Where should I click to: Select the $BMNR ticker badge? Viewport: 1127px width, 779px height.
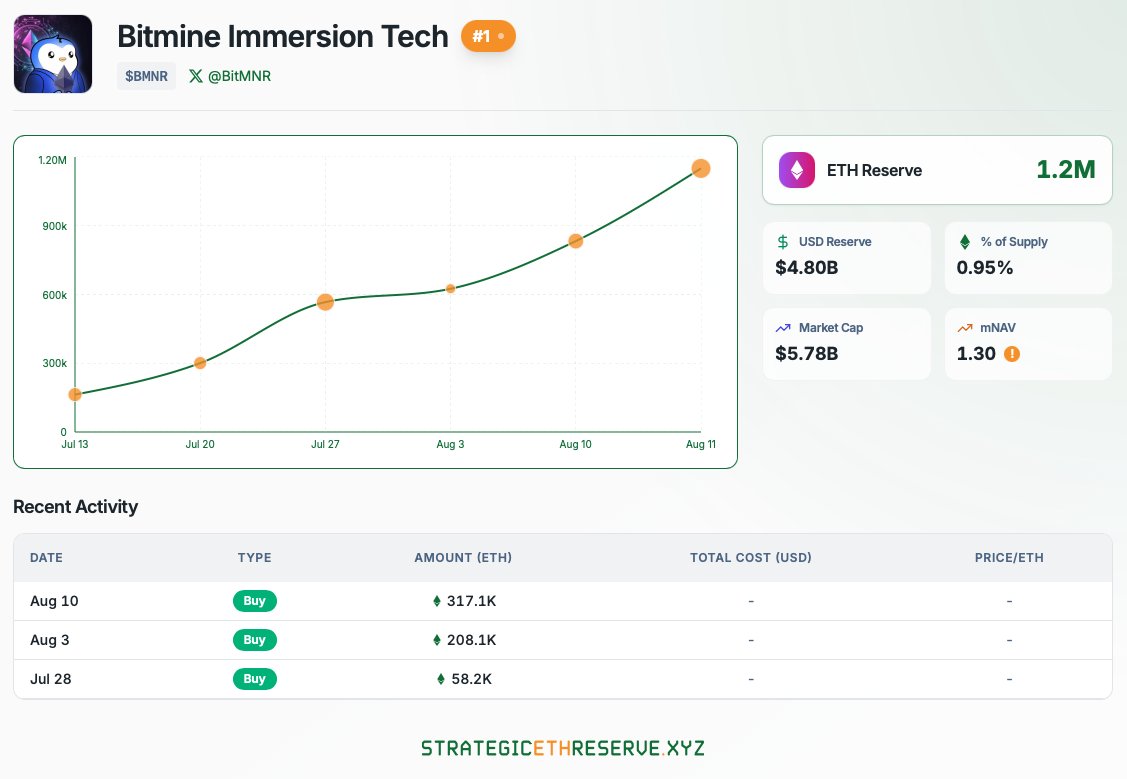tap(146, 76)
